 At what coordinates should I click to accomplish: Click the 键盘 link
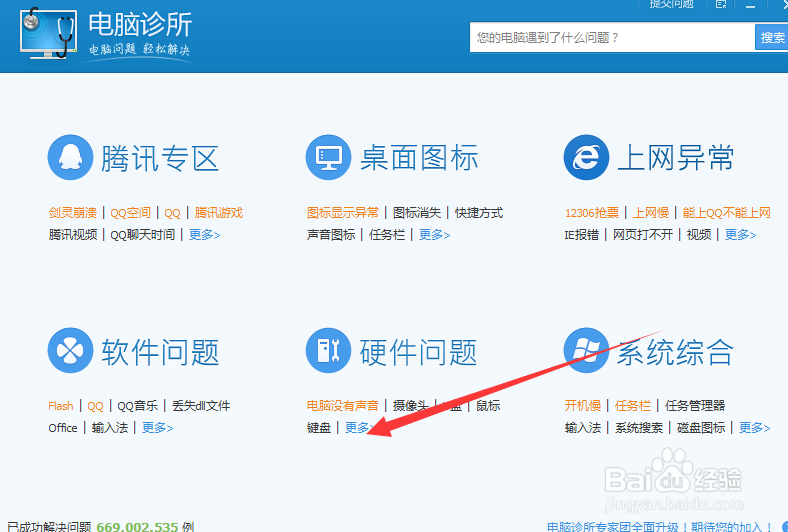click(319, 428)
